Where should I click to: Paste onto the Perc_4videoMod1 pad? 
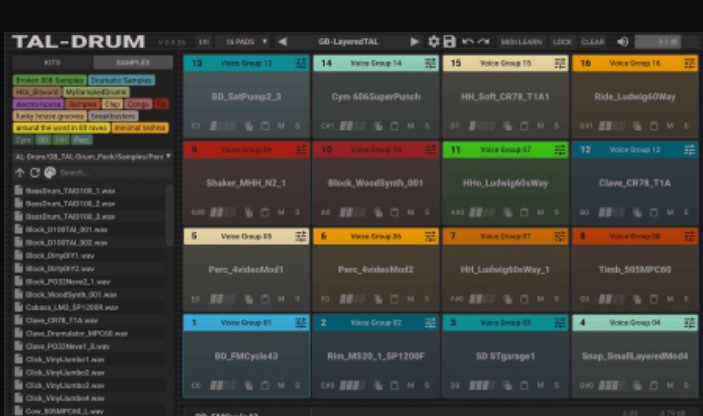pos(265,299)
